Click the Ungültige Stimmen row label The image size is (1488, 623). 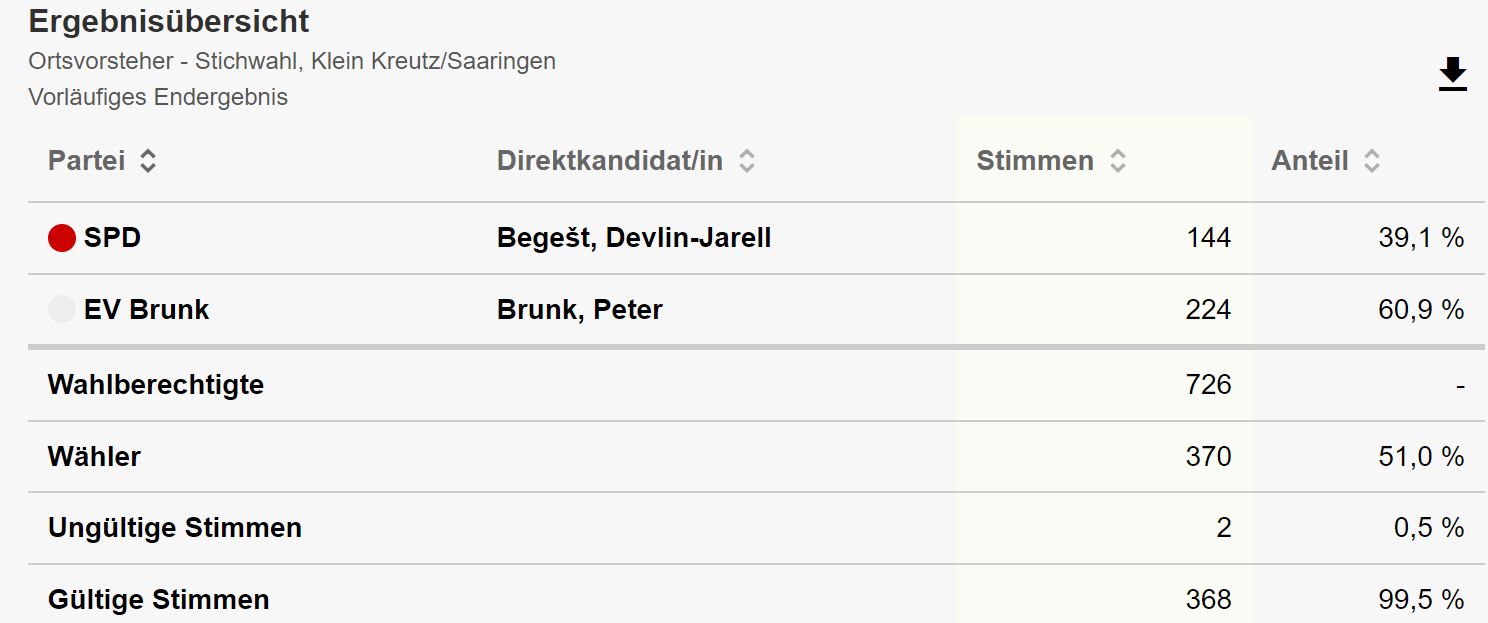[175, 528]
